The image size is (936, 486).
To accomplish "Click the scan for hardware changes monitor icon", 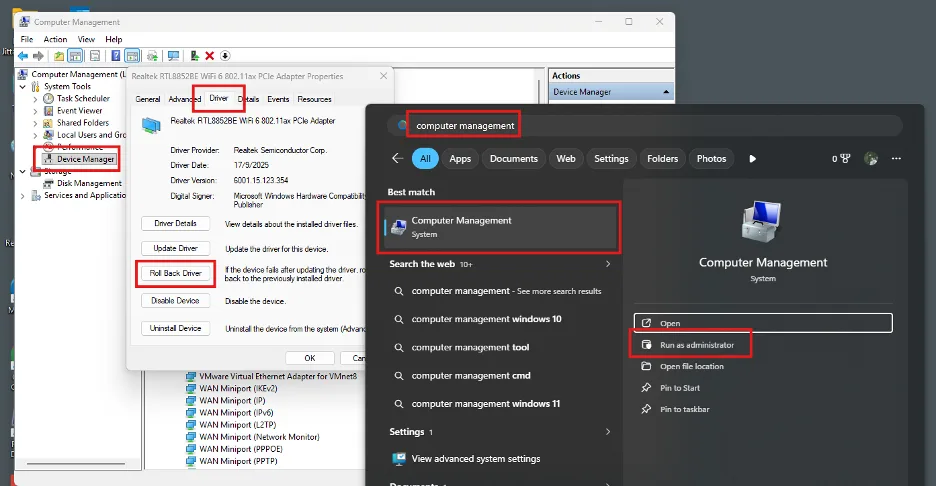I will [173, 56].
